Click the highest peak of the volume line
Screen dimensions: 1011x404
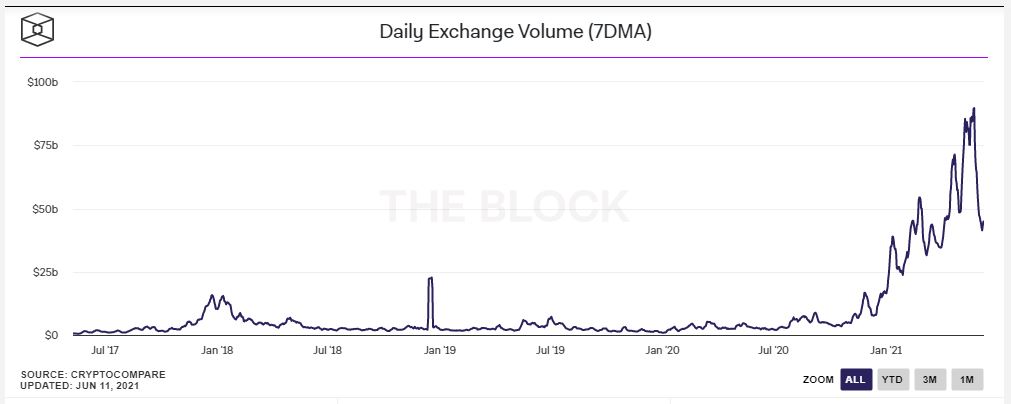(x=974, y=109)
